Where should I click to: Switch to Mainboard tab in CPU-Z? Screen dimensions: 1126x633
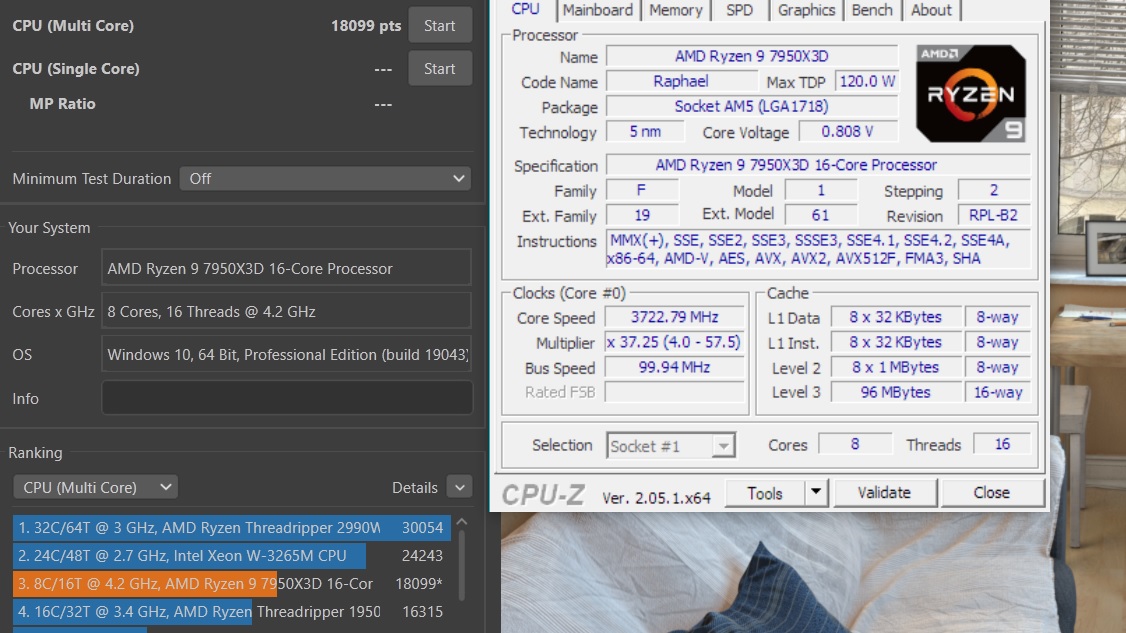click(597, 10)
